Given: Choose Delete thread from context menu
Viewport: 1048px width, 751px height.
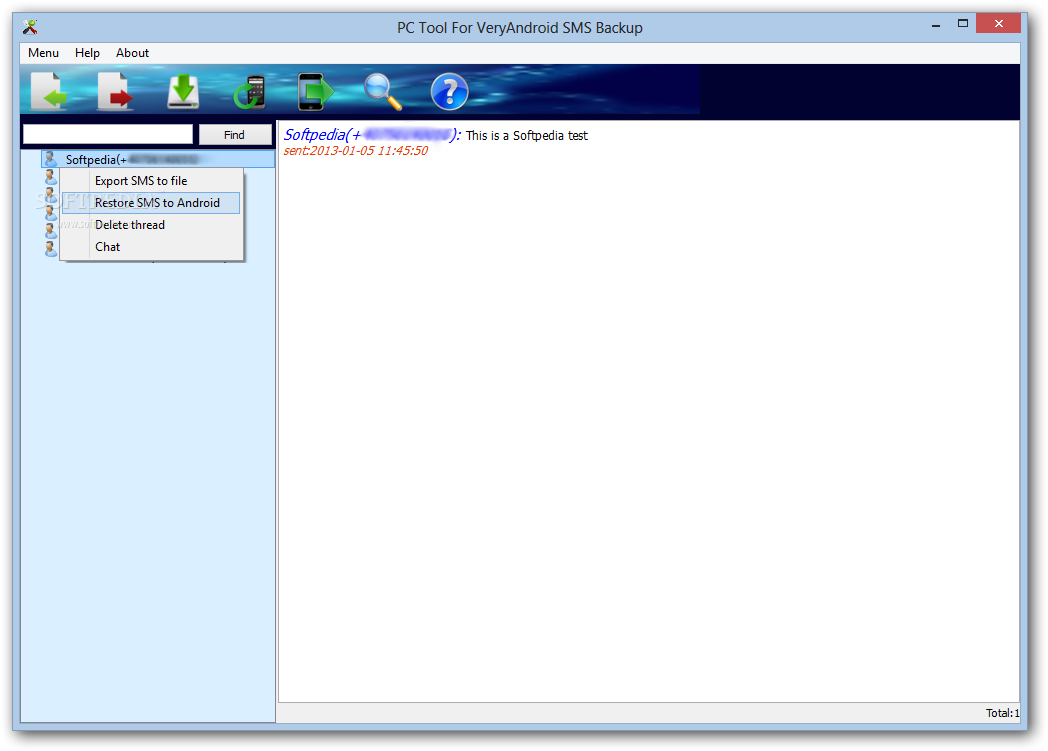Looking at the screenshot, I should click(x=152, y=224).
